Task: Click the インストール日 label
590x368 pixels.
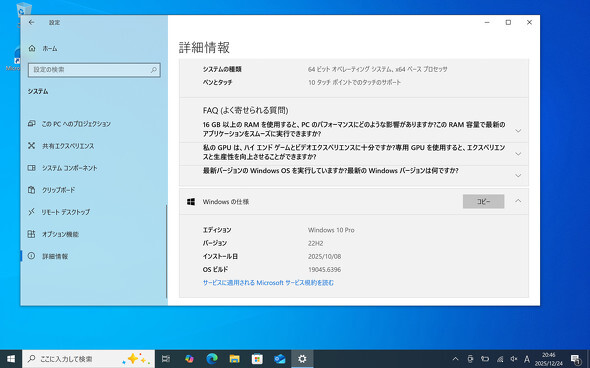Action: 220,256
